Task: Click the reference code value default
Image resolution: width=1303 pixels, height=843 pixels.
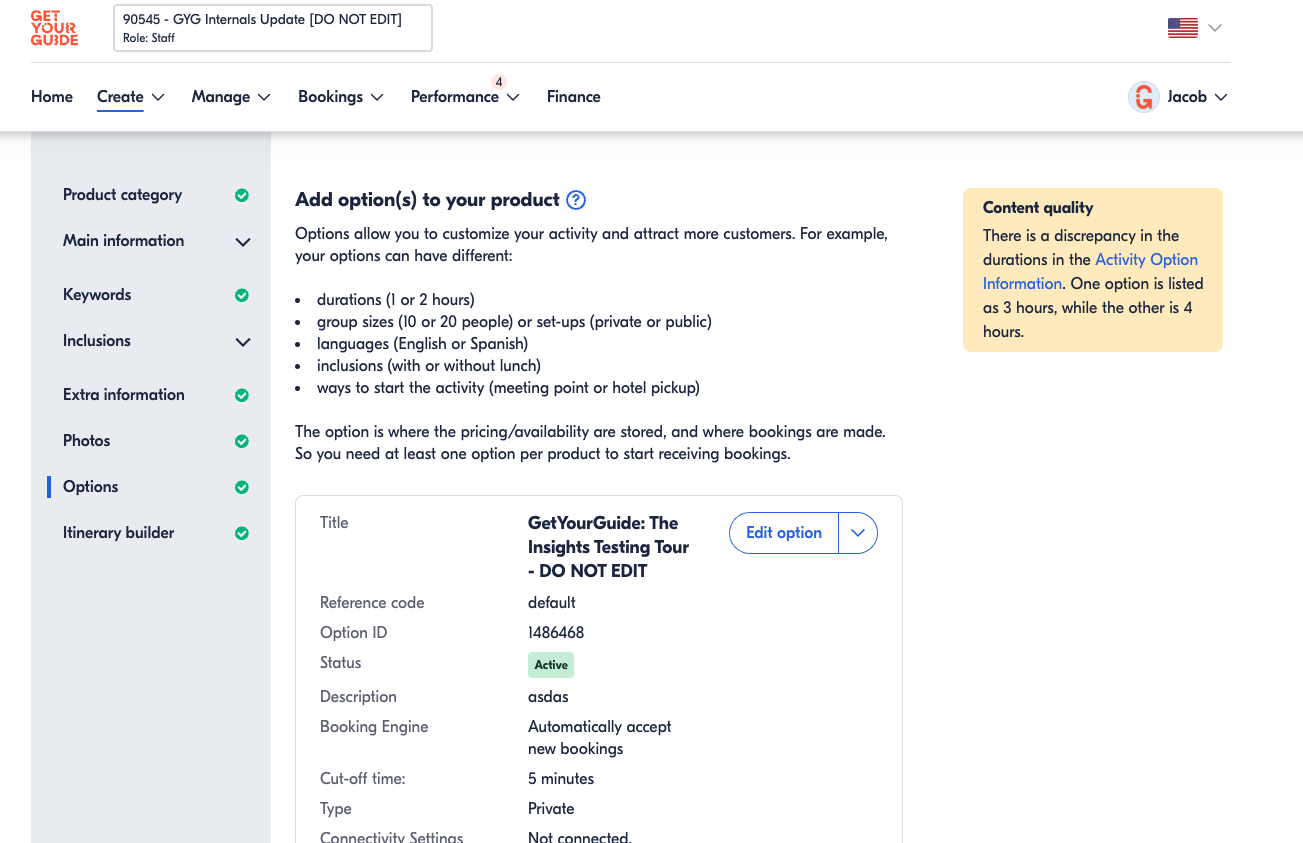Action: [x=552, y=603]
